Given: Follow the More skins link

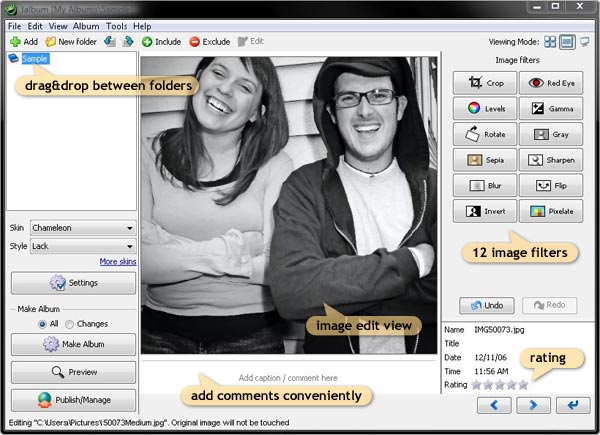Looking at the screenshot, I should click(x=117, y=261).
